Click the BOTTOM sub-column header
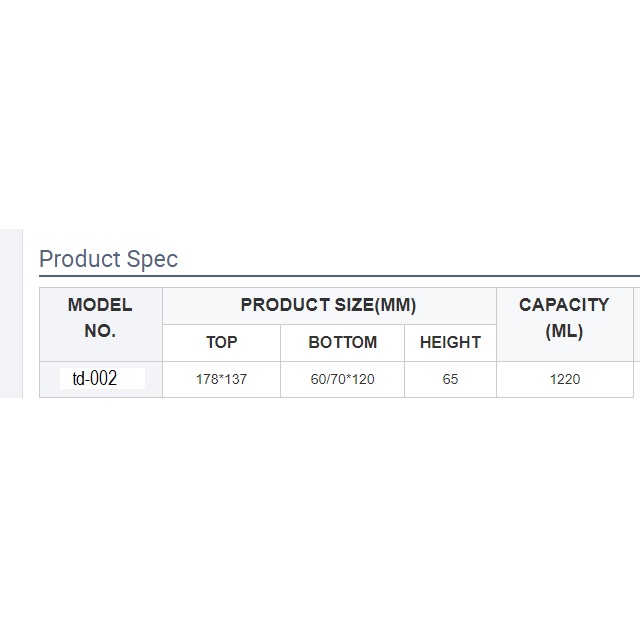This screenshot has height=640, width=640. 342,342
